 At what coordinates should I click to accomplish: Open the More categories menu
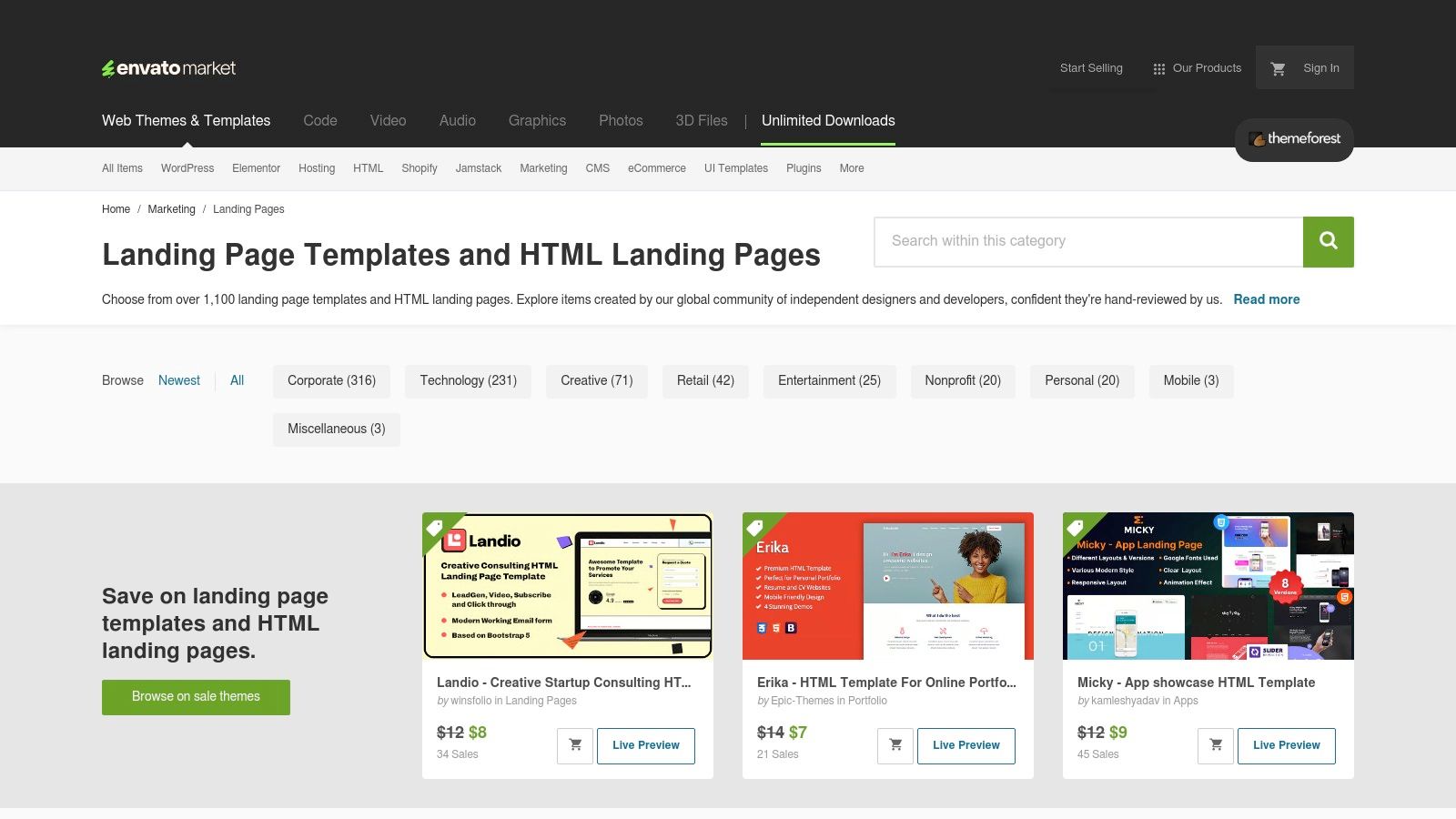point(851,168)
